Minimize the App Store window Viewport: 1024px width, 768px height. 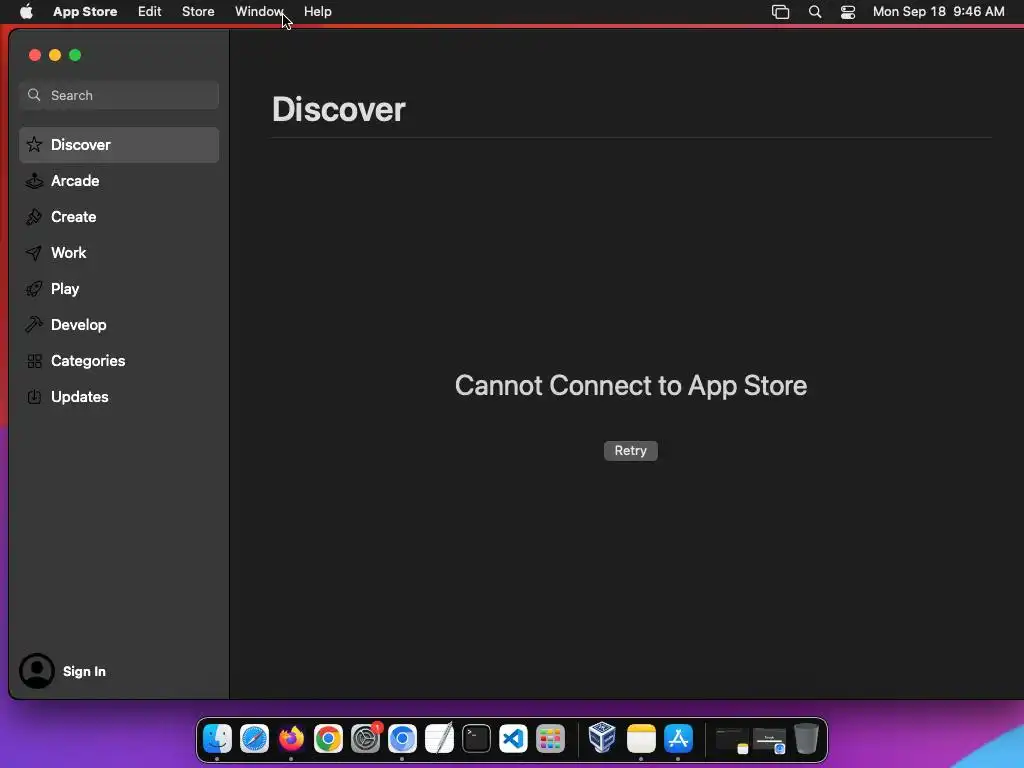56,56
